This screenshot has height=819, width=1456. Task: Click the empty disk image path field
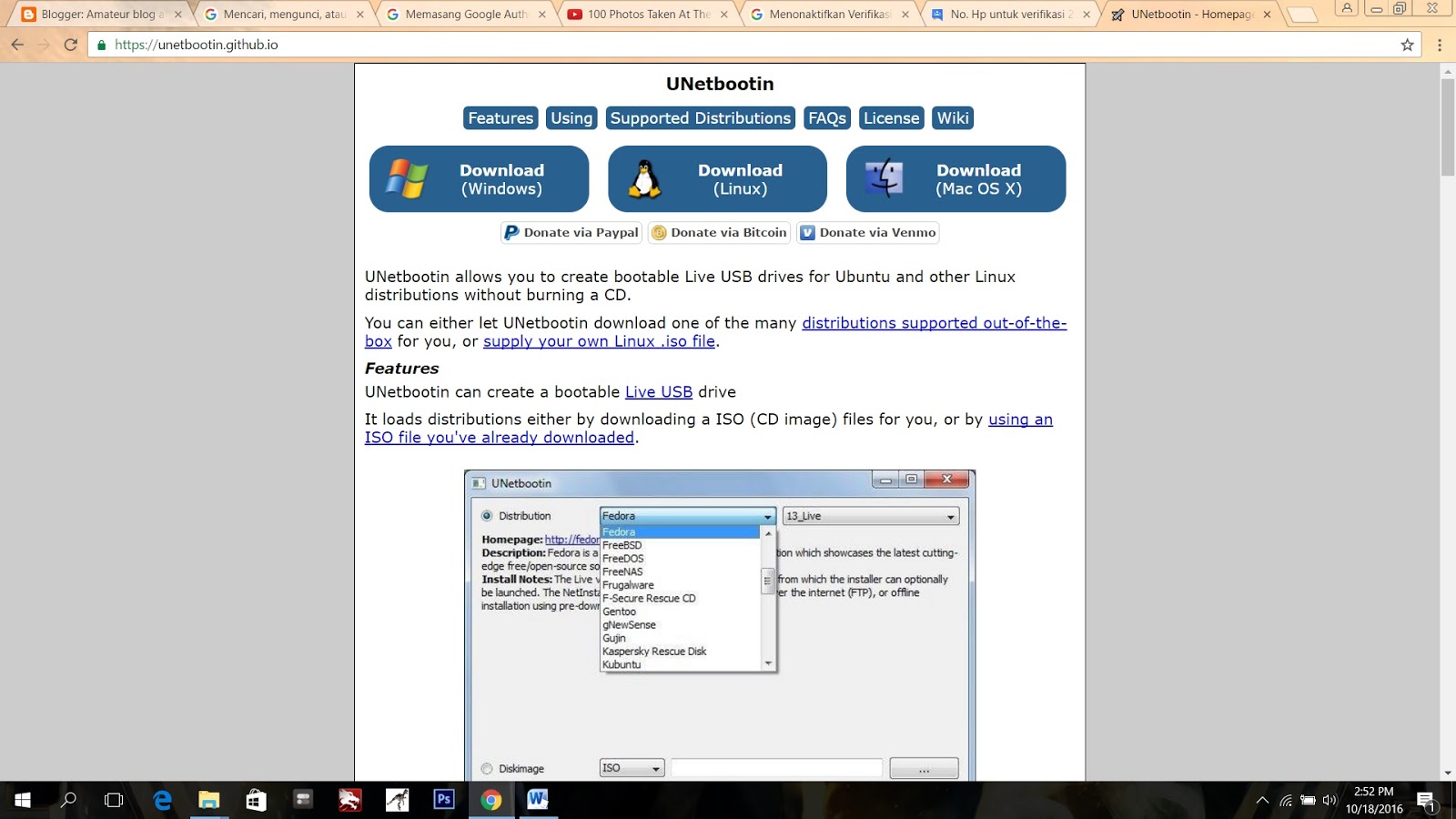[x=776, y=769]
